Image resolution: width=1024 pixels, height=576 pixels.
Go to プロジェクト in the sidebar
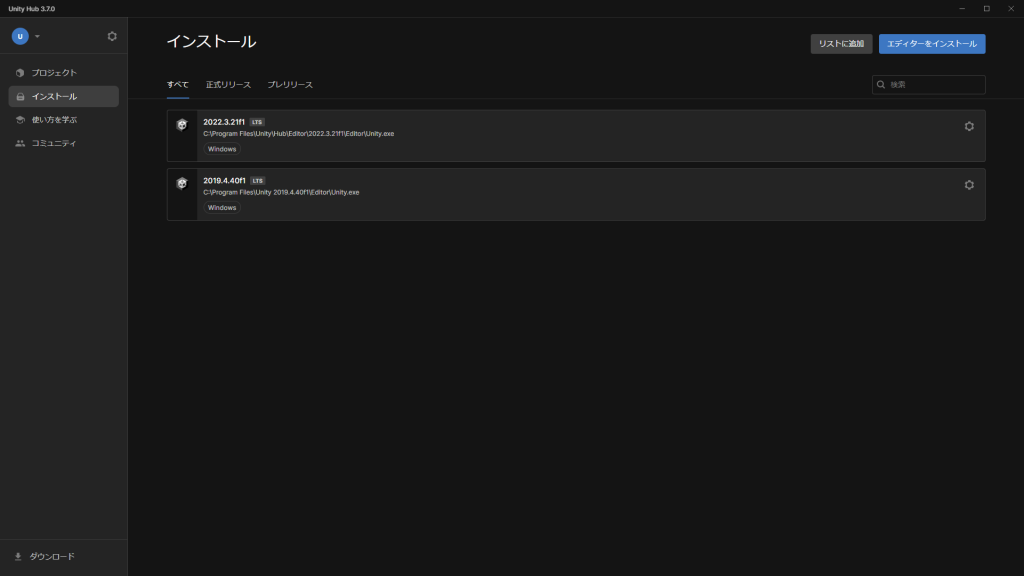[63, 73]
